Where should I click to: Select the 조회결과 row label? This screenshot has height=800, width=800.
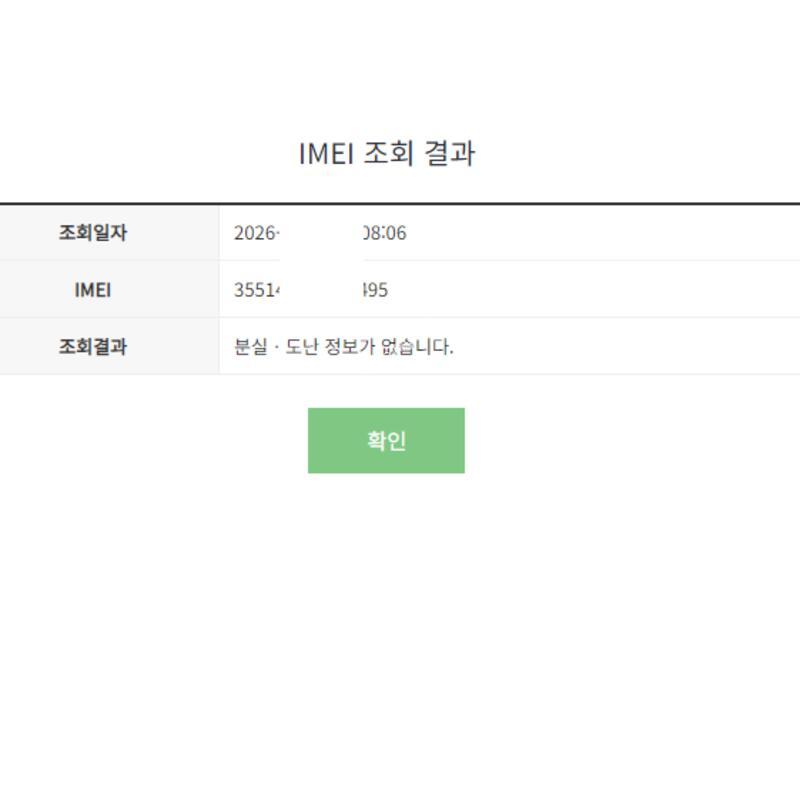(x=93, y=347)
